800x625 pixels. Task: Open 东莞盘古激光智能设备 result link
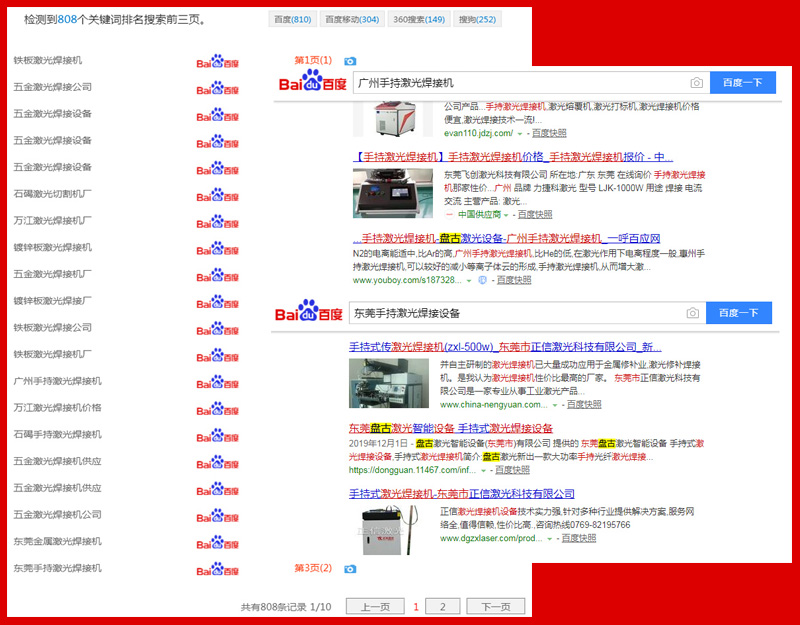tap(451, 428)
